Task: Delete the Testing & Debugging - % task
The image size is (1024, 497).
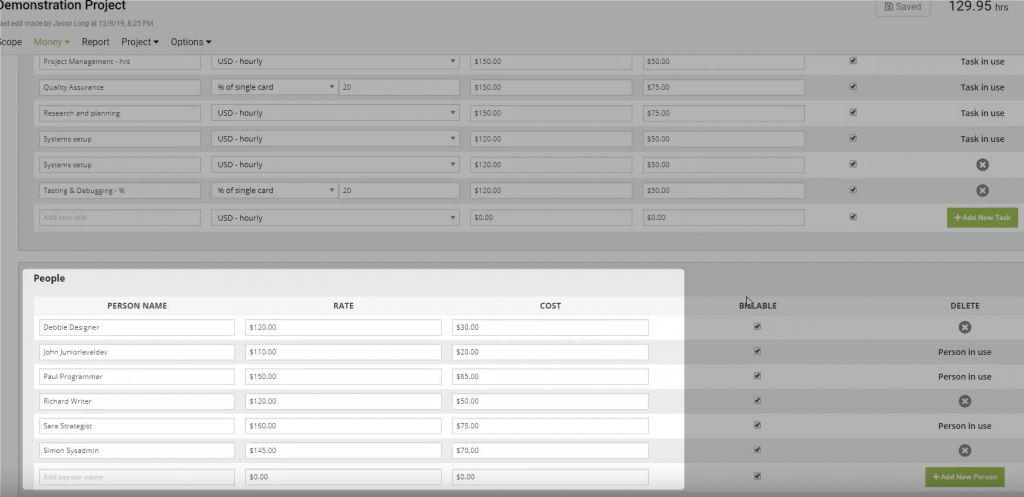Action: click(x=982, y=191)
